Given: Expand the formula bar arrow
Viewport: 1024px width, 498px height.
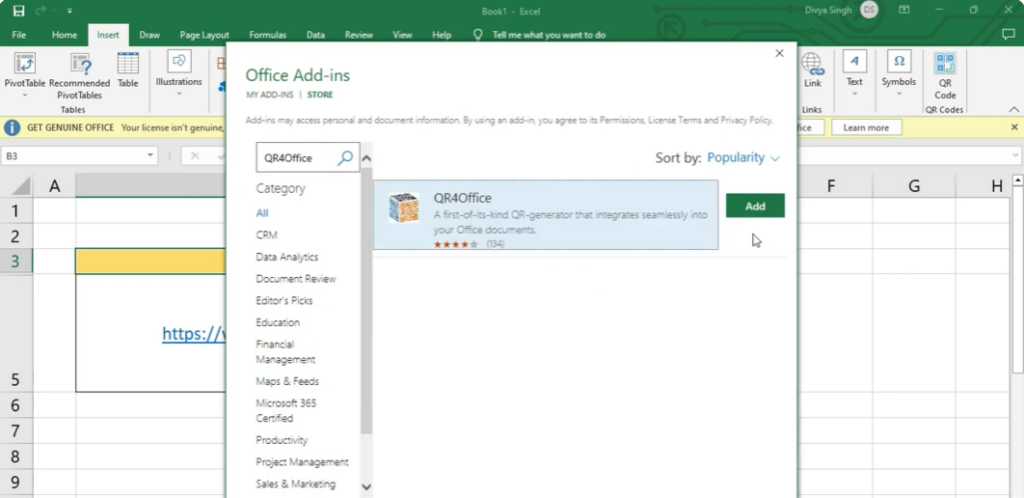Looking at the screenshot, I should click(x=1016, y=155).
